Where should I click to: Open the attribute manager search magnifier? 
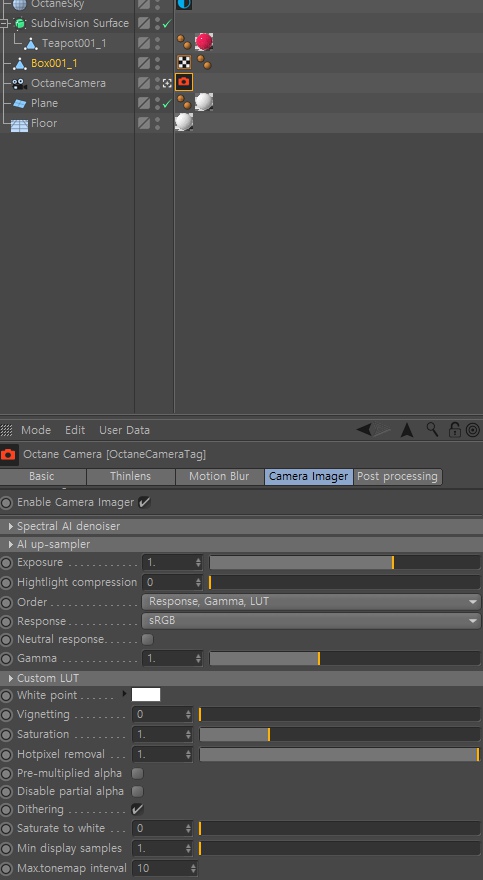pyautogui.click(x=432, y=430)
